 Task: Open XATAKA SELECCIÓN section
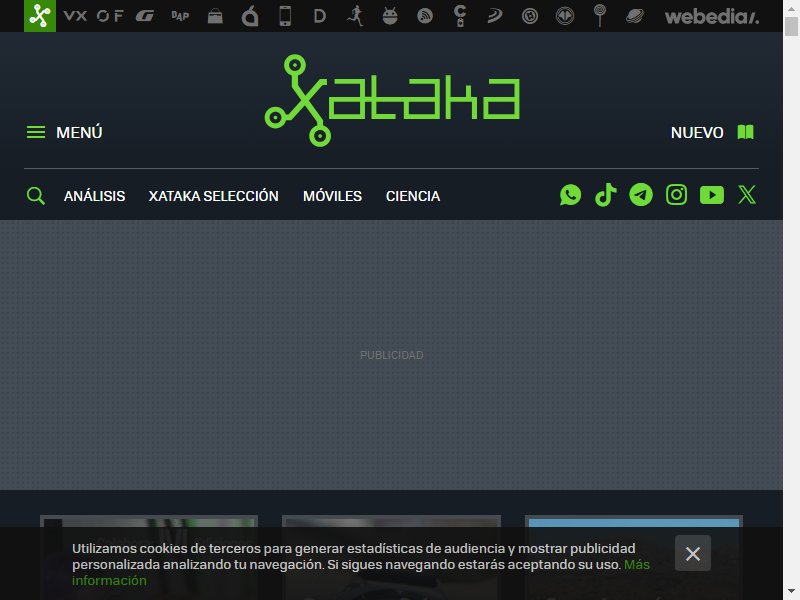coord(213,196)
